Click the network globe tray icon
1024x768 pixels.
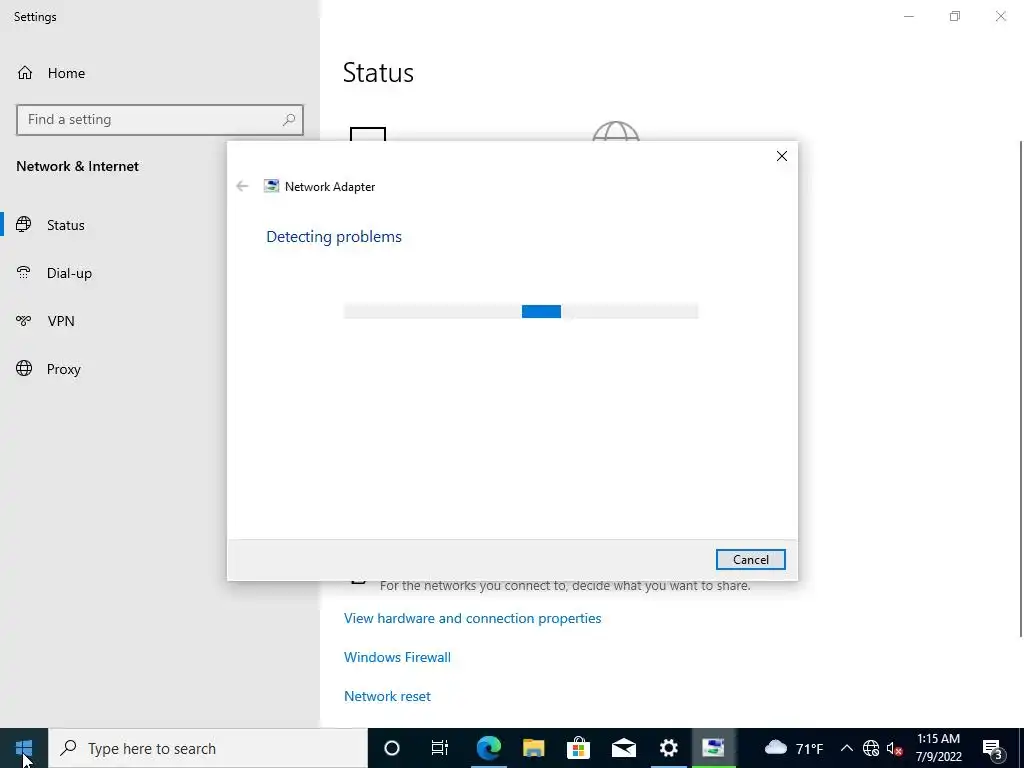click(x=871, y=748)
